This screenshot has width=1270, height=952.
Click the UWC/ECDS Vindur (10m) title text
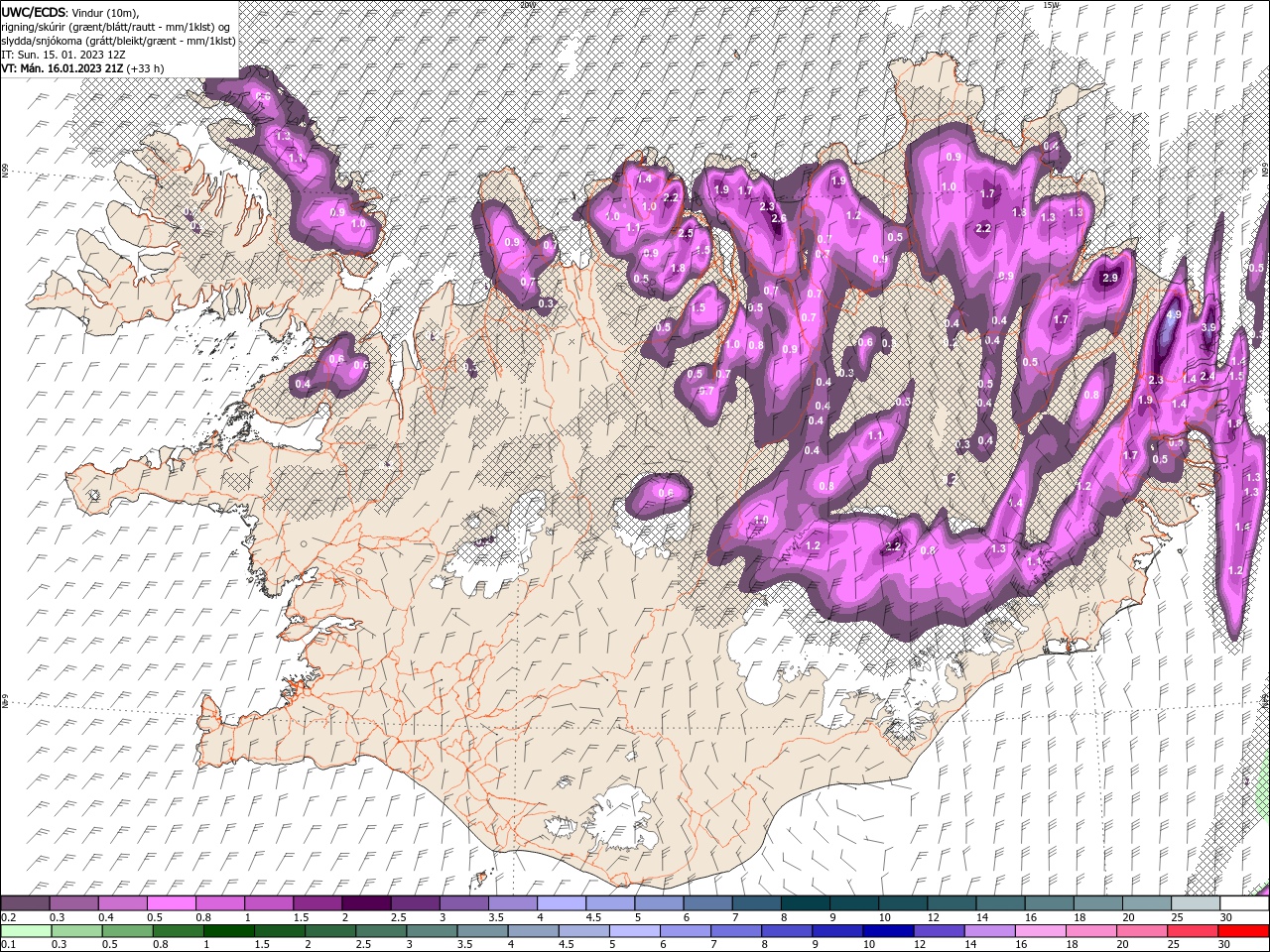pos(70,12)
